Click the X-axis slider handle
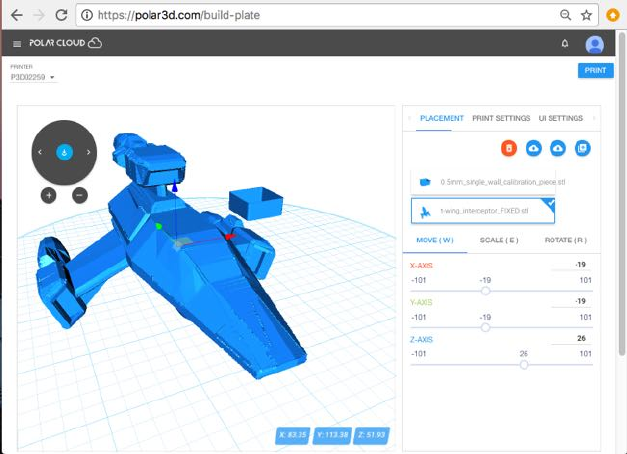The width and height of the screenshot is (627, 454). 485,291
